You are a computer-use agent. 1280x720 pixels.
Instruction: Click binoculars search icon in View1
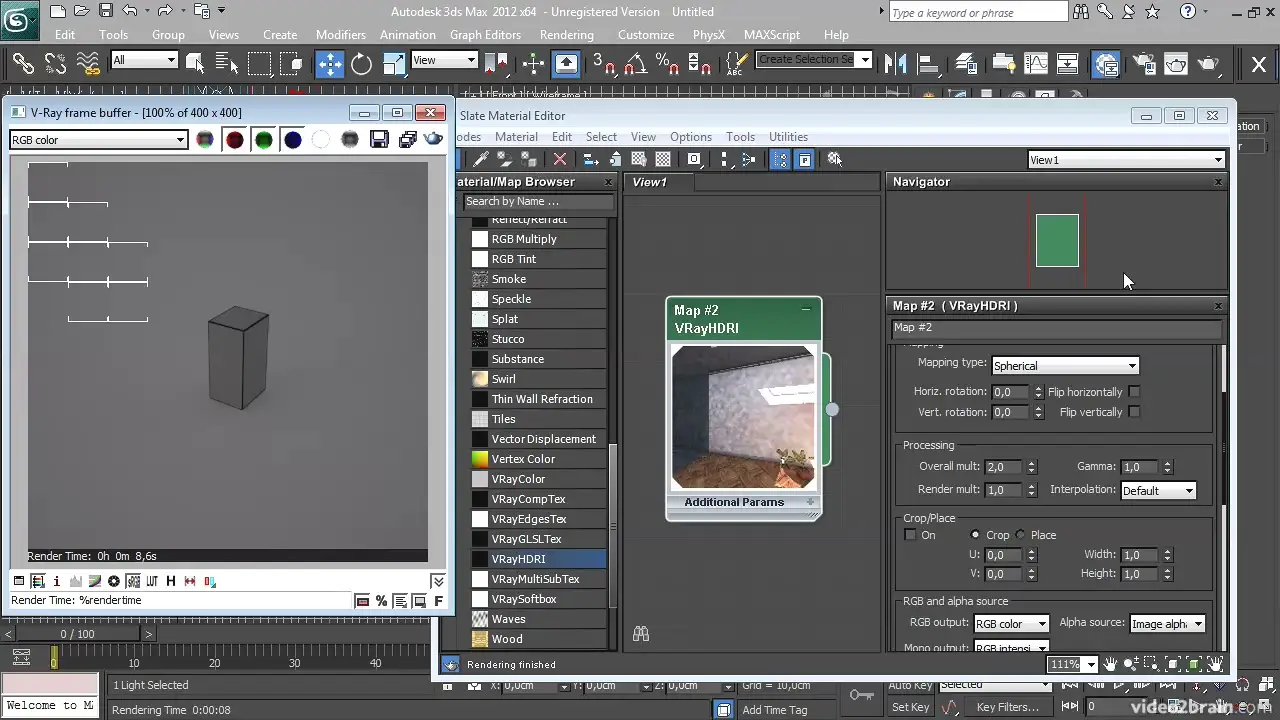click(x=641, y=634)
